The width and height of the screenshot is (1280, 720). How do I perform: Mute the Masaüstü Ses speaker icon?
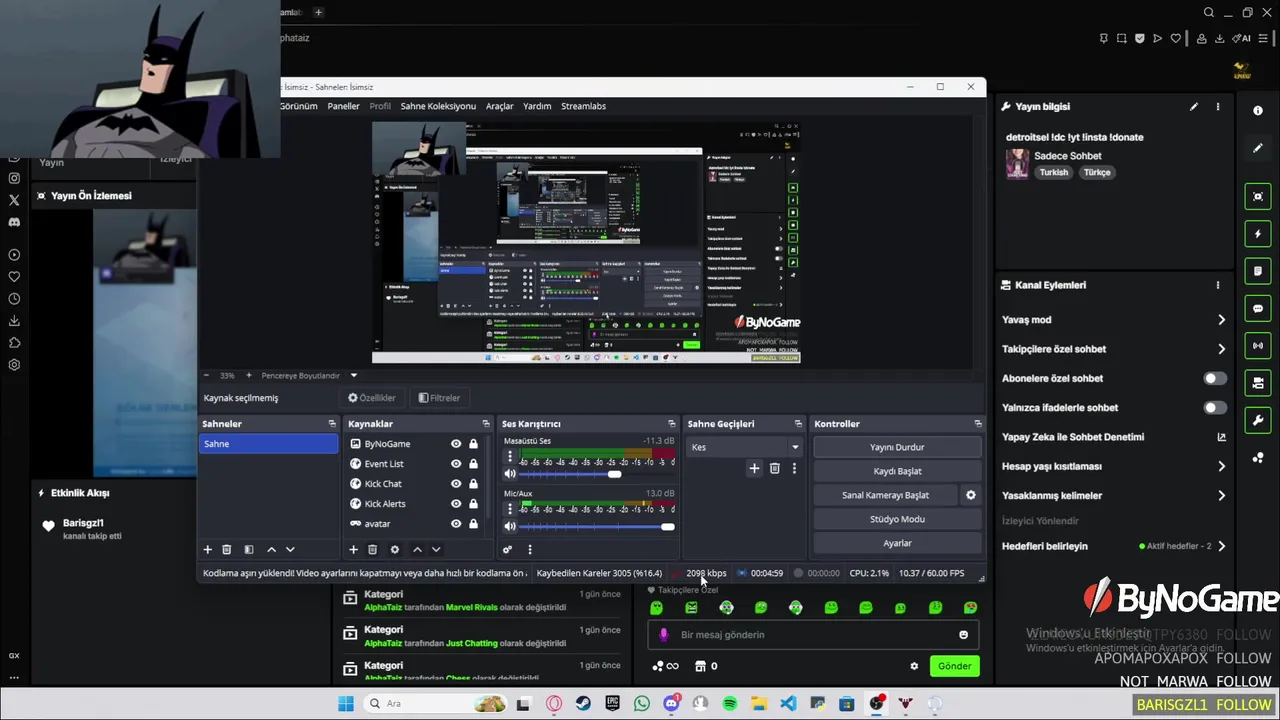[x=510, y=474]
